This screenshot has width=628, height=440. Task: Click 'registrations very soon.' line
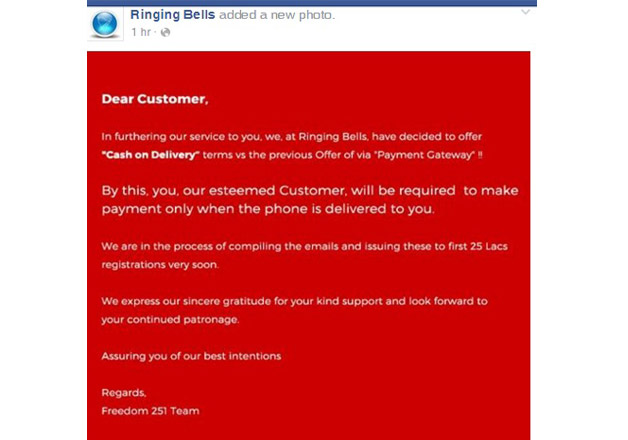pyautogui.click(x=160, y=265)
